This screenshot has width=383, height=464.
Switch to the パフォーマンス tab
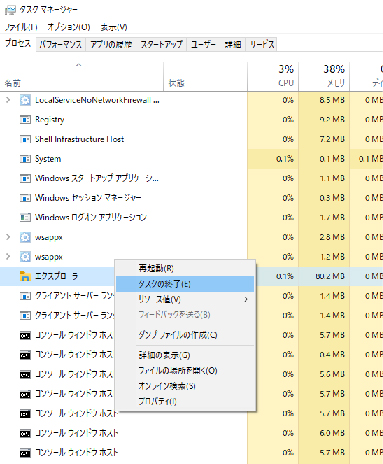pyautogui.click(x=60, y=44)
